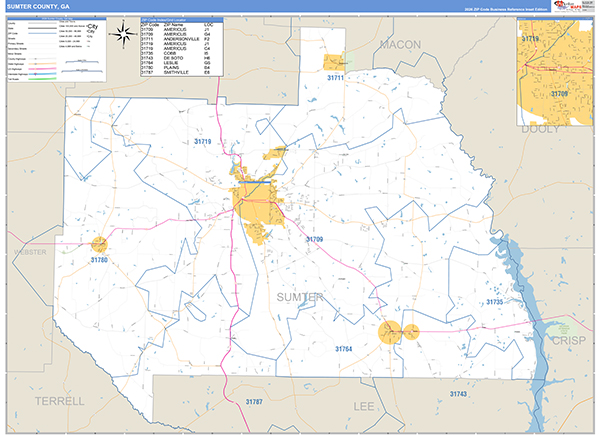The image size is (600, 435).
Task: Click the Andersonville orange city area
Action: tap(334, 62)
